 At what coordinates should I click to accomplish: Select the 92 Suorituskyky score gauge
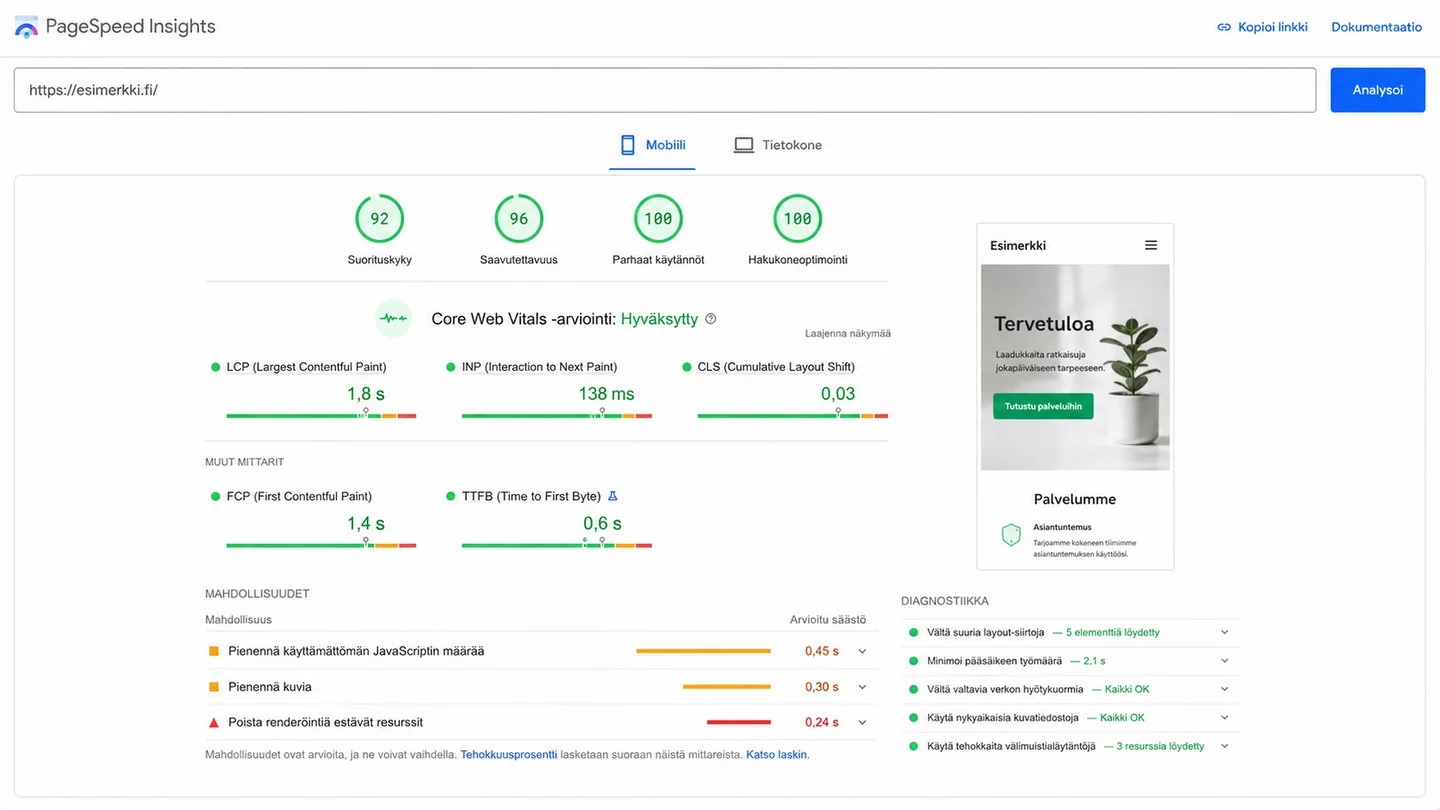click(380, 219)
